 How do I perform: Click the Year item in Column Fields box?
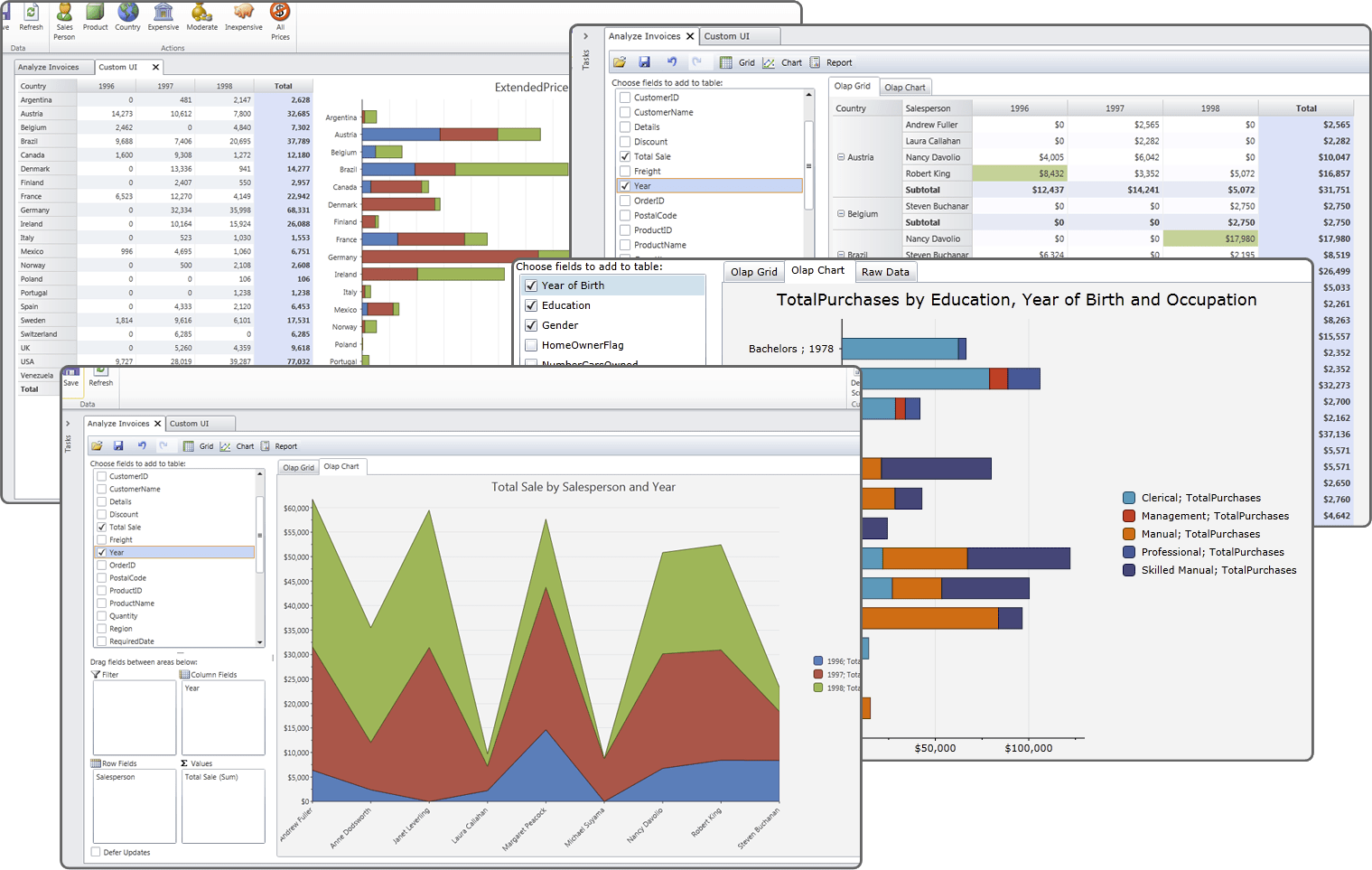(192, 688)
